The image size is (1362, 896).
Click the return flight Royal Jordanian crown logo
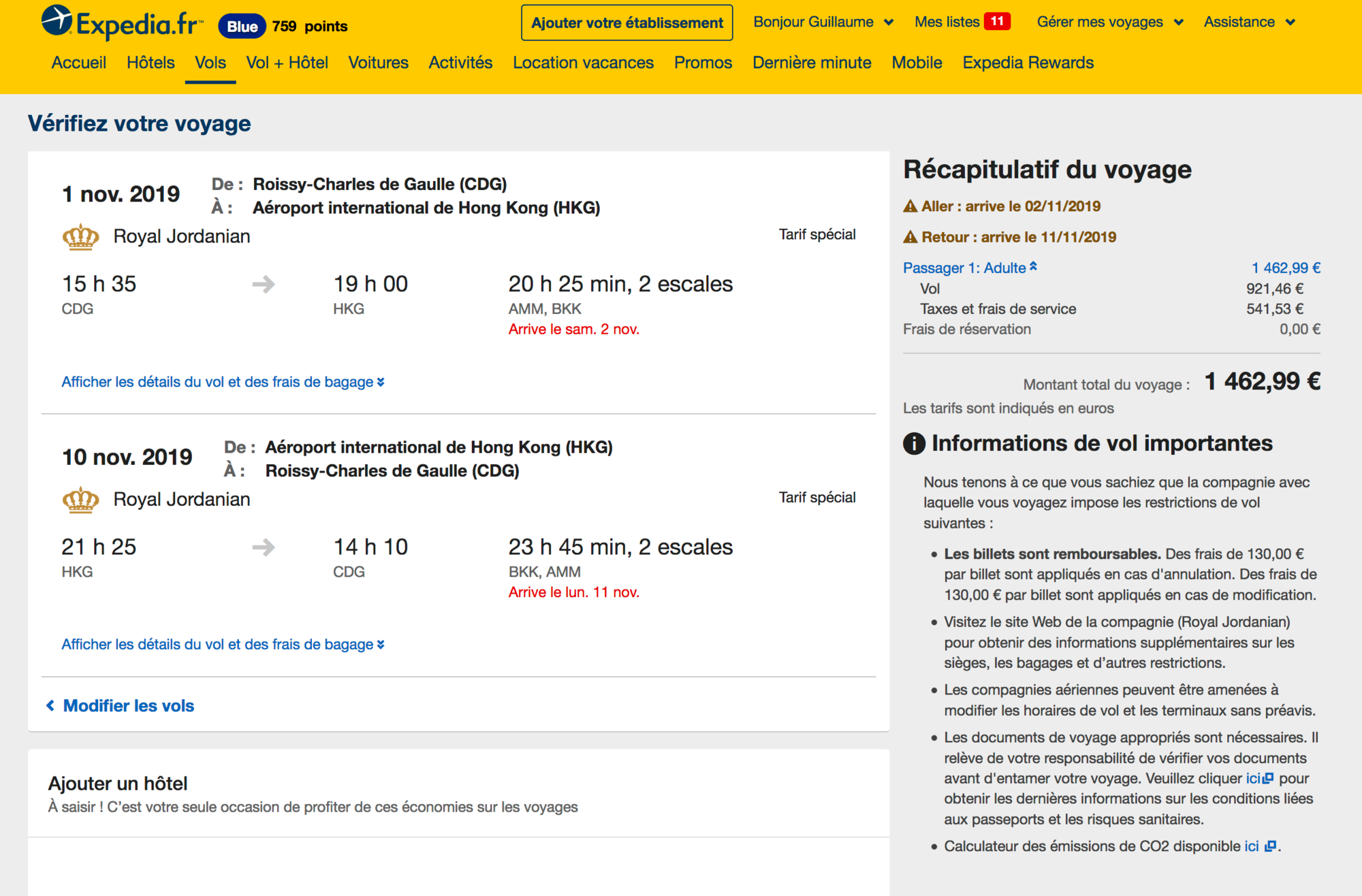pyautogui.click(x=80, y=499)
